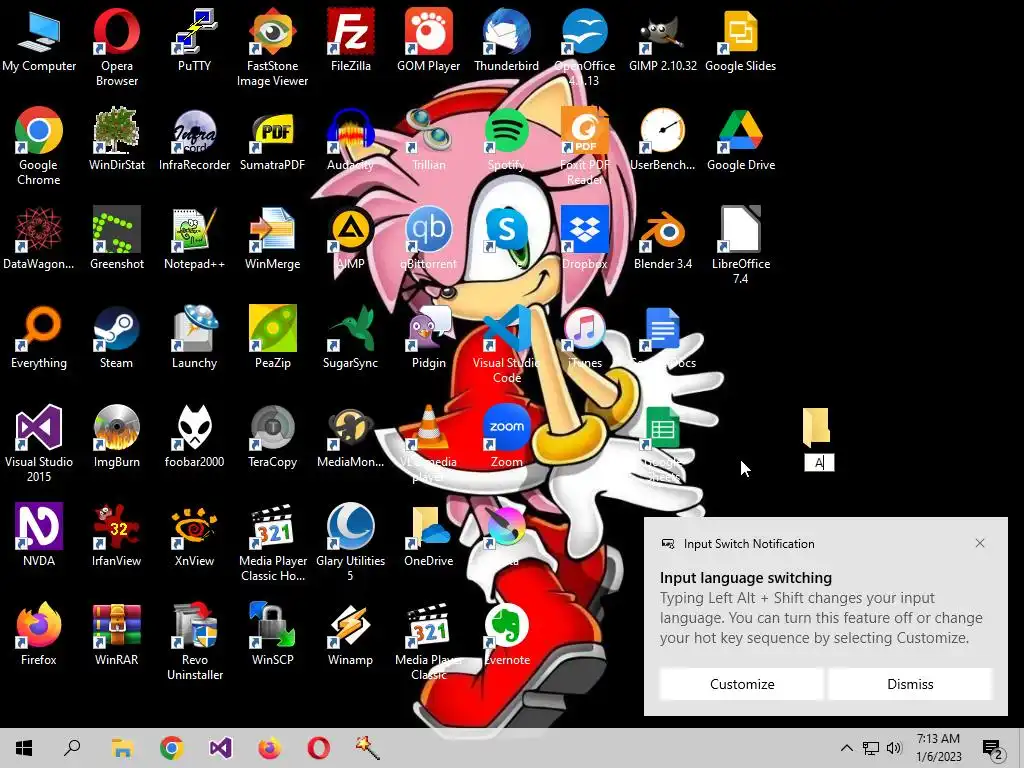Open File Explorer from the taskbar
1024x768 pixels.
tap(122, 748)
